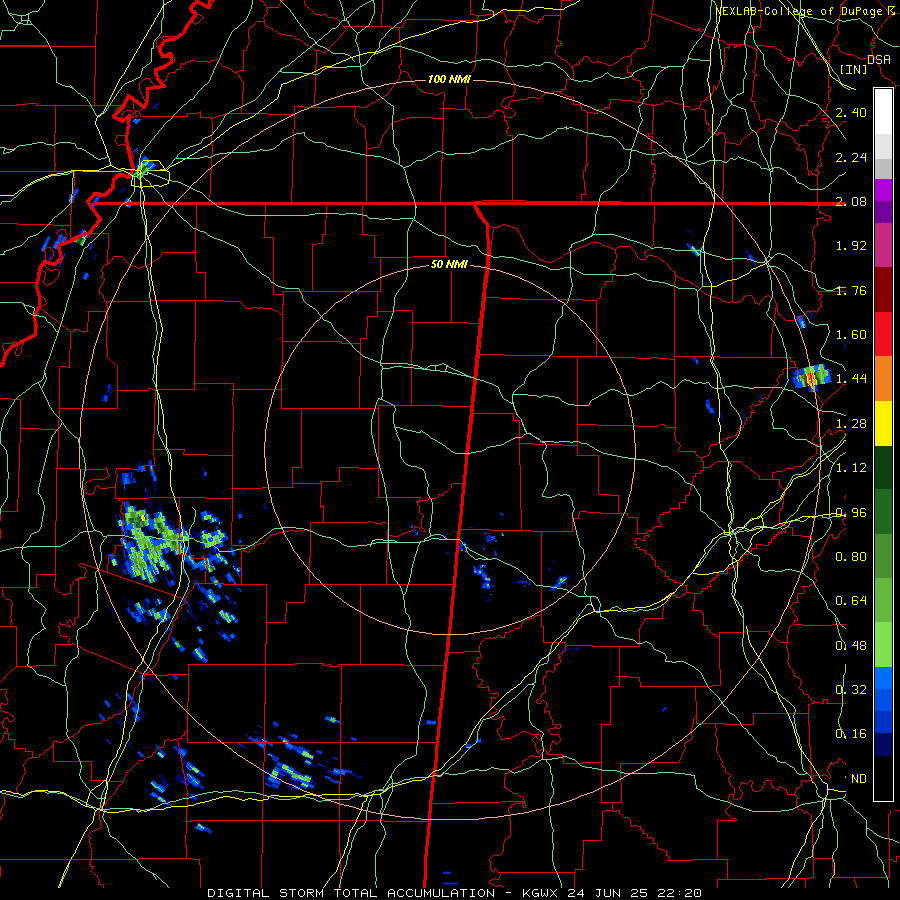900x900 pixels.
Task: Select the 2.40 legend value
Action: pos(851,112)
